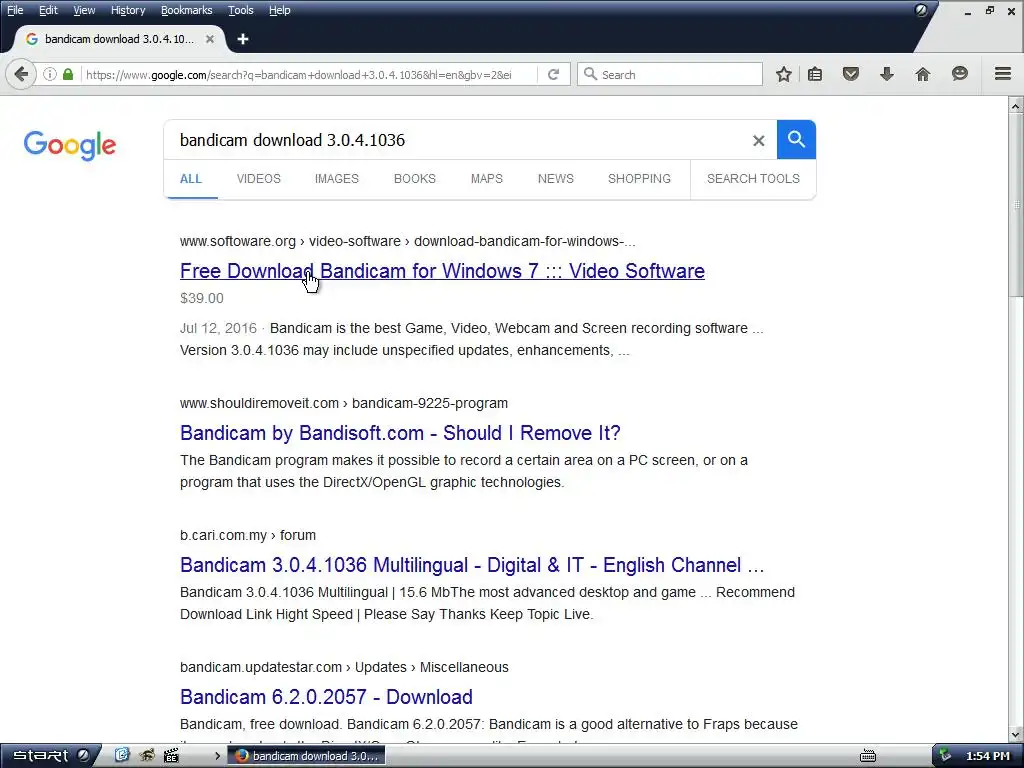The width and height of the screenshot is (1024, 768).
Task: Open the downloads arrow icon
Action: (886, 74)
